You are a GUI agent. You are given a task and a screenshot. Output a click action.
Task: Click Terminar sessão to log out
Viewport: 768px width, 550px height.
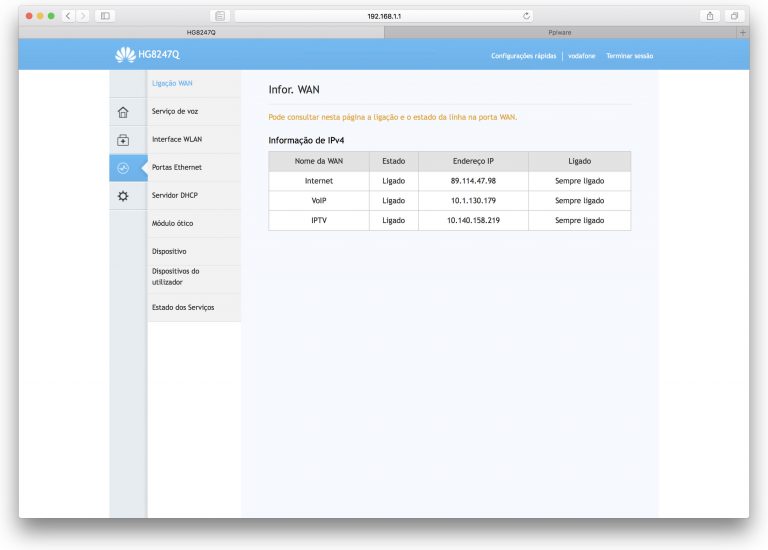629,56
